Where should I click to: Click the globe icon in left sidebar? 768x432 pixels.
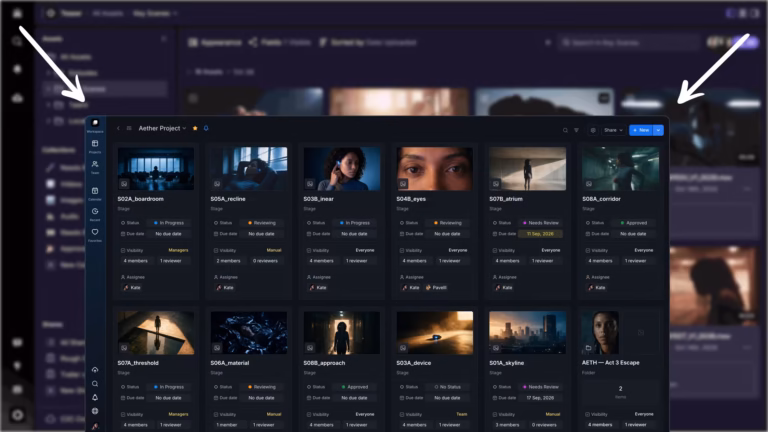click(95, 411)
